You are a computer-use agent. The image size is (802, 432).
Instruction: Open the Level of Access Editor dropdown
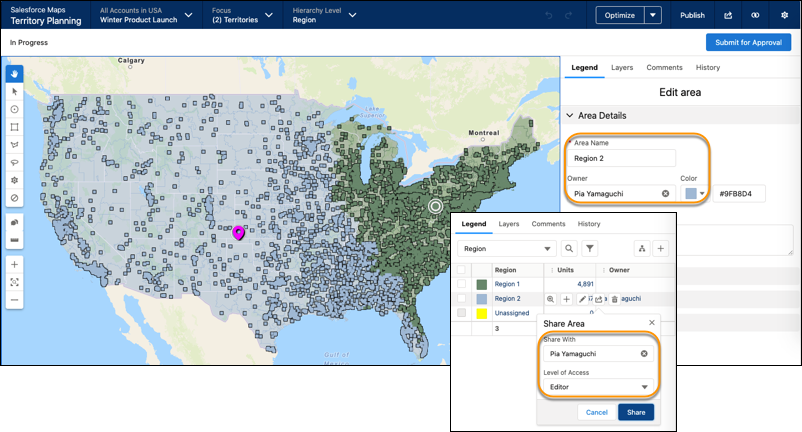click(598, 387)
